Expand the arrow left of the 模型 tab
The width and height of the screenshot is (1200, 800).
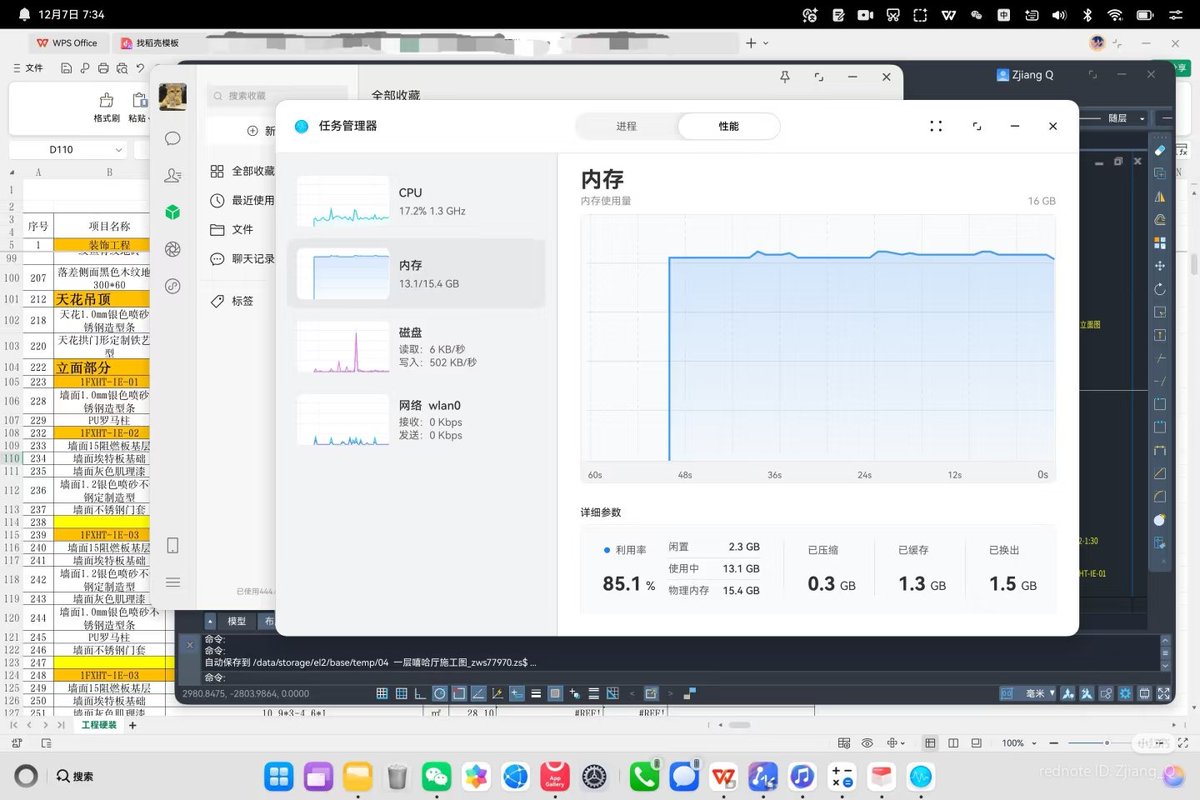(210, 621)
